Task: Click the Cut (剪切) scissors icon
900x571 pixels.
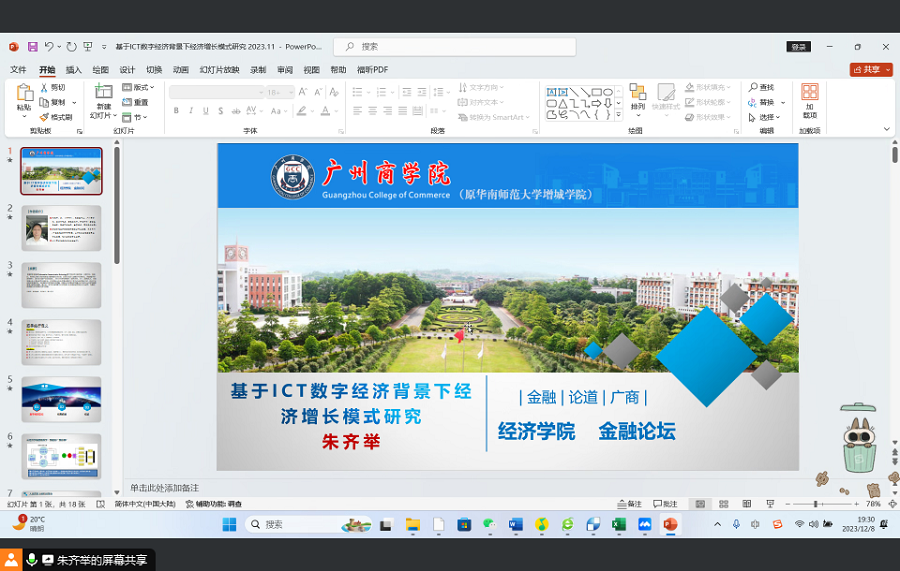Action: [x=45, y=88]
